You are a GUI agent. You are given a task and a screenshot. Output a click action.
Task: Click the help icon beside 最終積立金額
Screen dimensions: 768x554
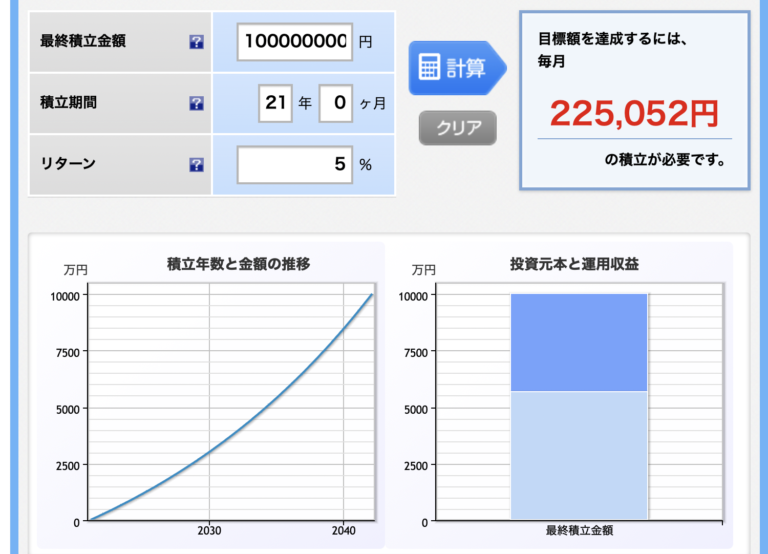tap(196, 43)
